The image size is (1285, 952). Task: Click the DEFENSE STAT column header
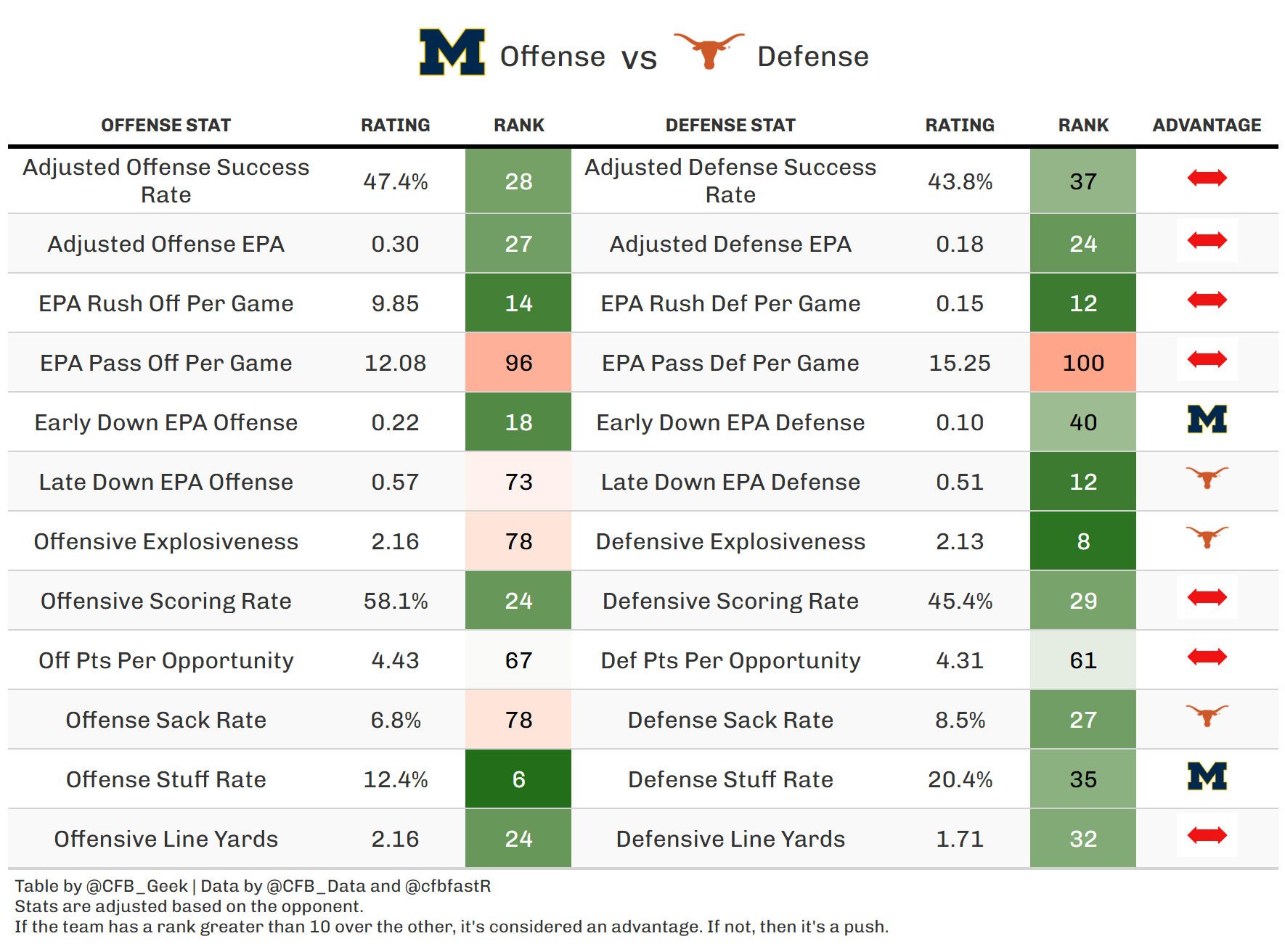point(730,126)
